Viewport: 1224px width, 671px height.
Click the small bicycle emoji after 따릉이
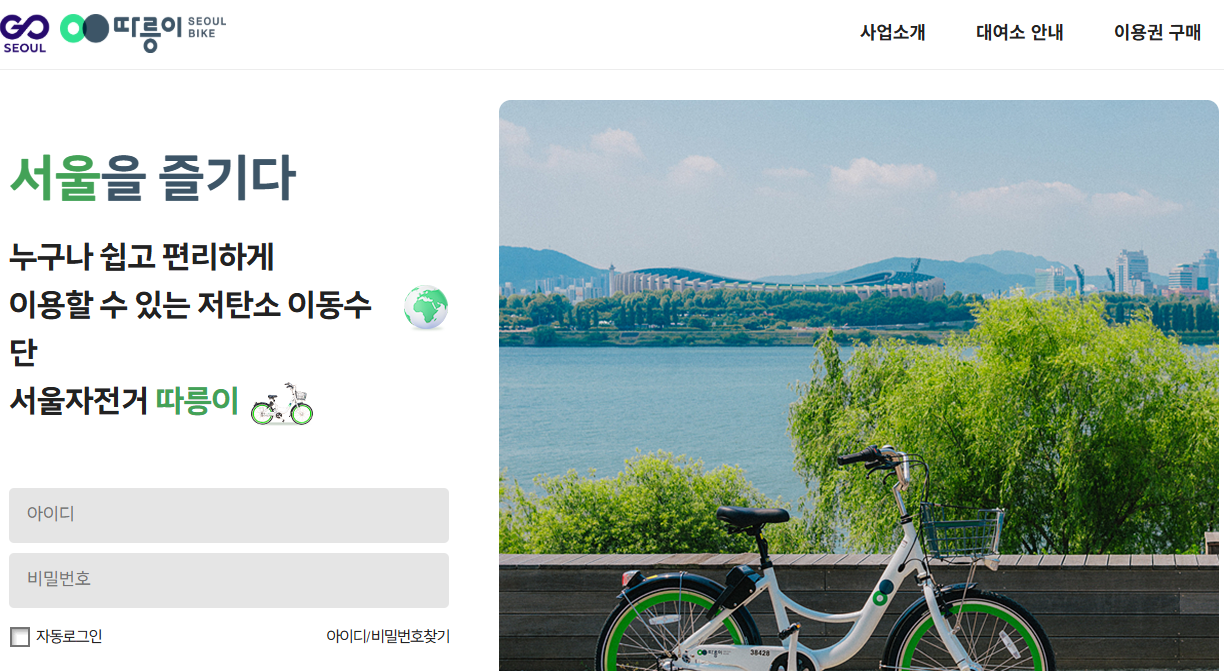282,404
